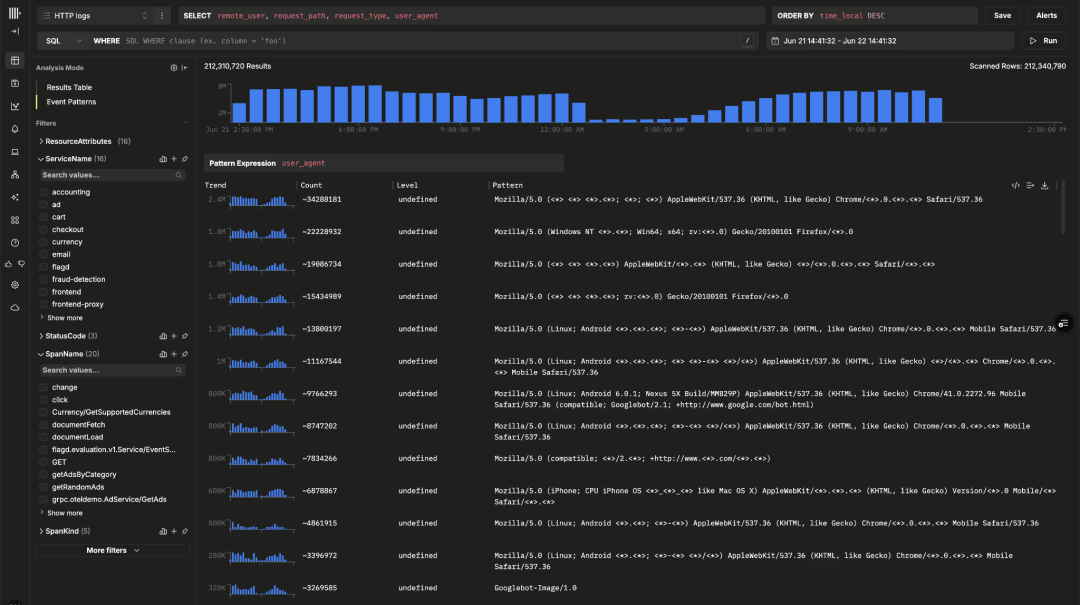
Task: Open the HTTP logs source options menu
Action: 162,15
